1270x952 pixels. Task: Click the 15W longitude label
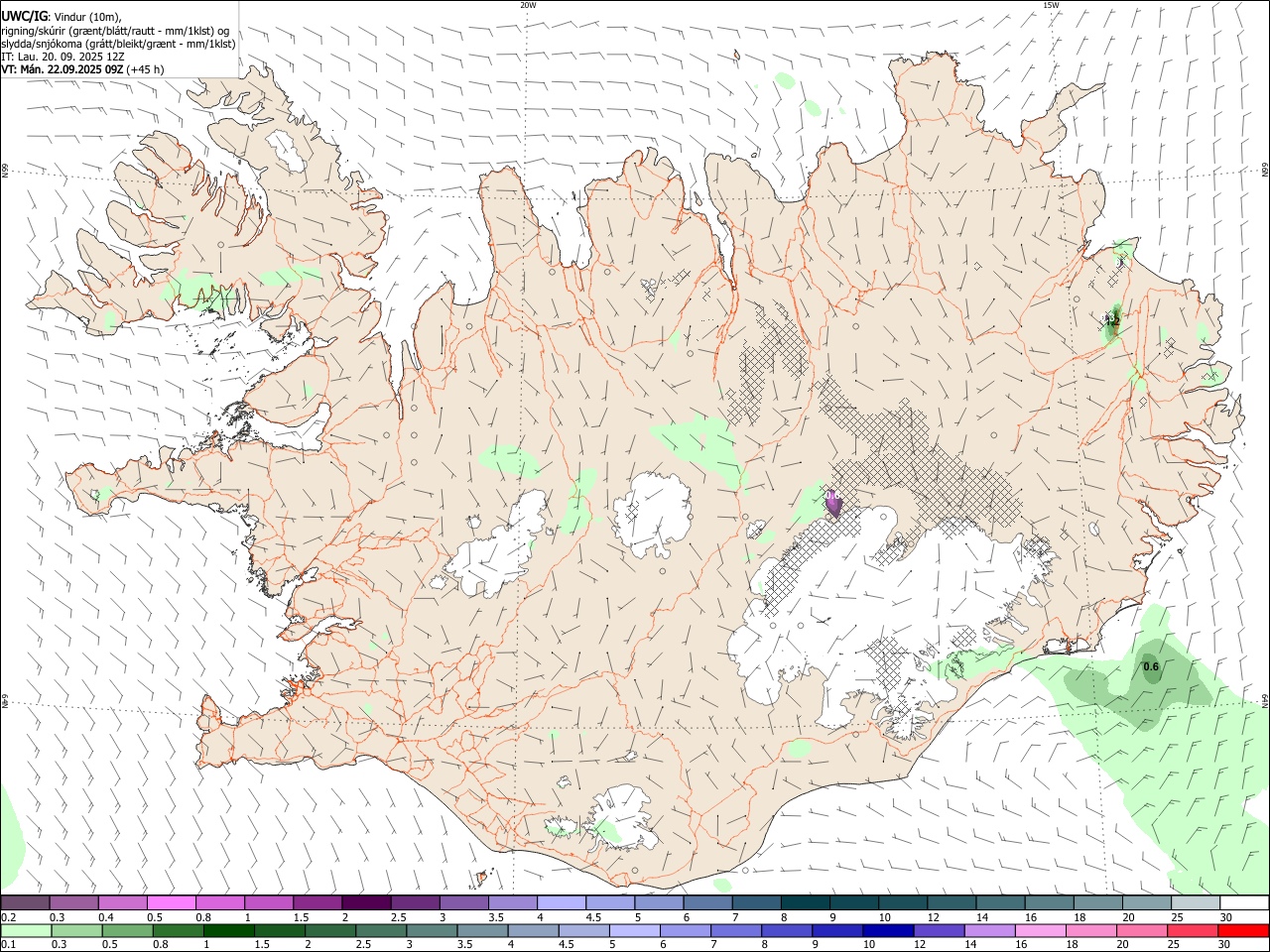[x=1051, y=5]
